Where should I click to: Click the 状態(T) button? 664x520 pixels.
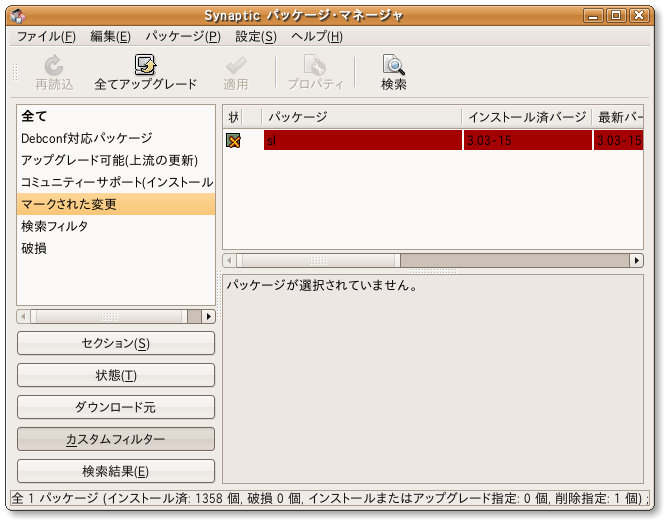(116, 375)
